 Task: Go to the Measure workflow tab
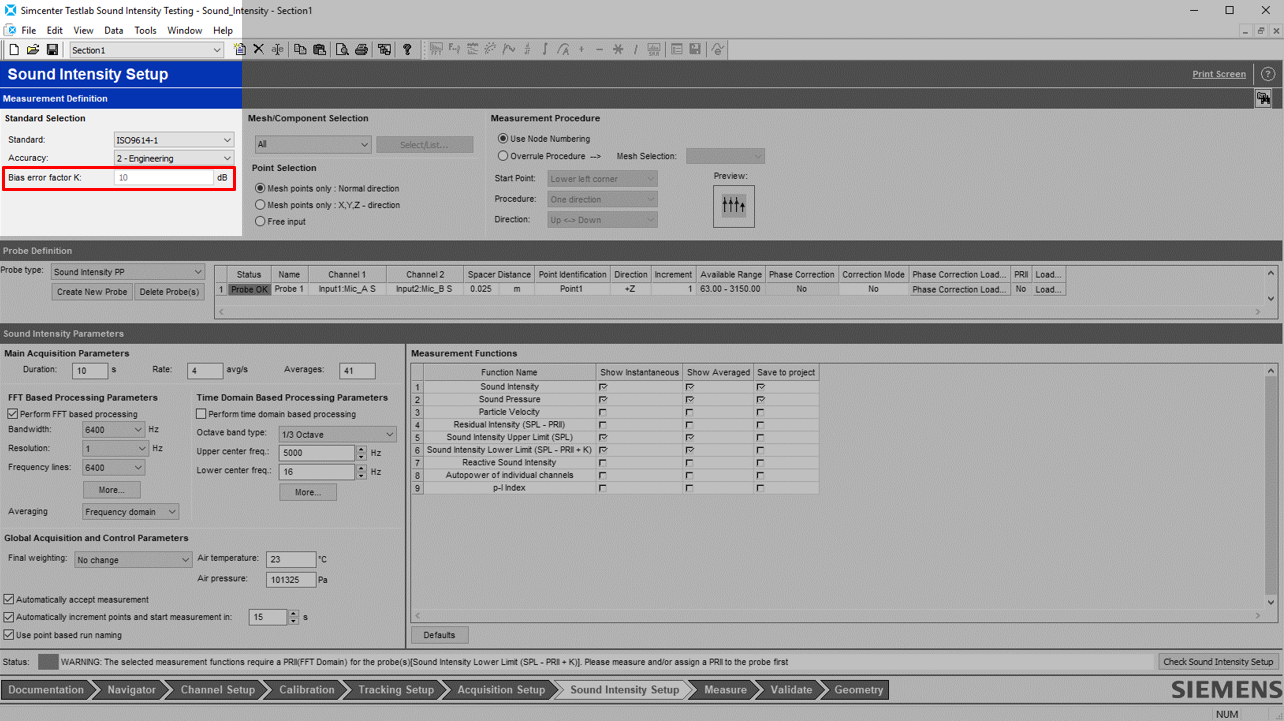coord(725,690)
